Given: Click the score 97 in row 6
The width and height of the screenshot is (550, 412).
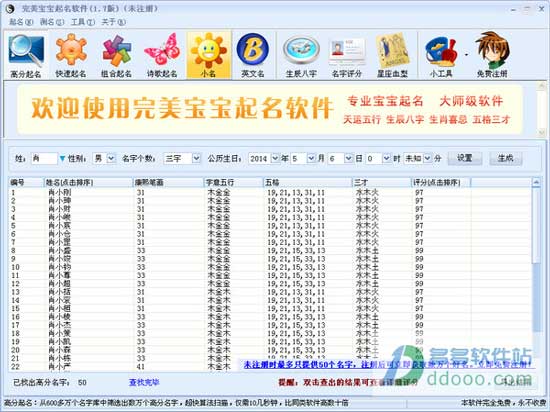Looking at the screenshot, I should [419, 234].
